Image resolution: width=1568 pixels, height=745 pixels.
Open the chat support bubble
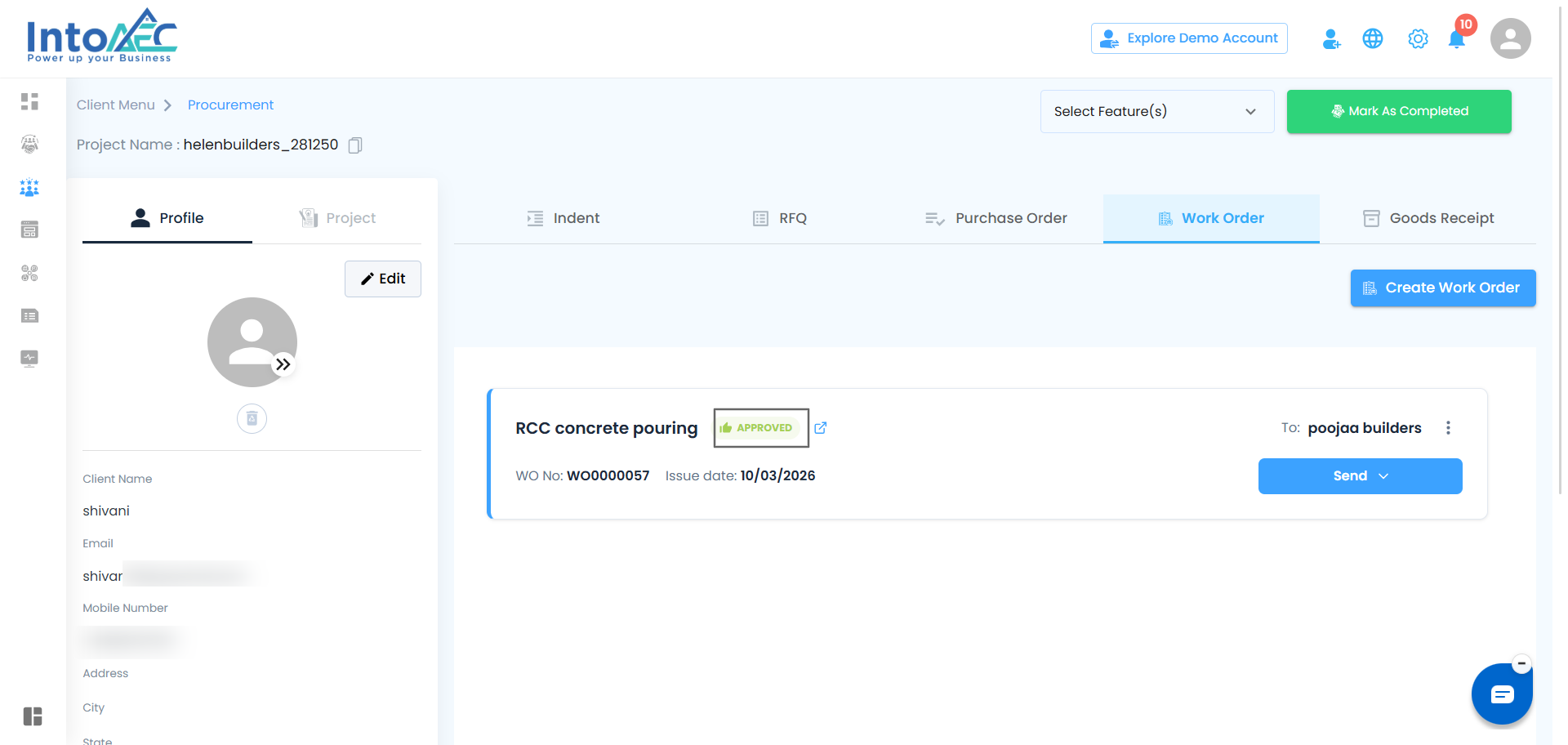pos(1502,694)
